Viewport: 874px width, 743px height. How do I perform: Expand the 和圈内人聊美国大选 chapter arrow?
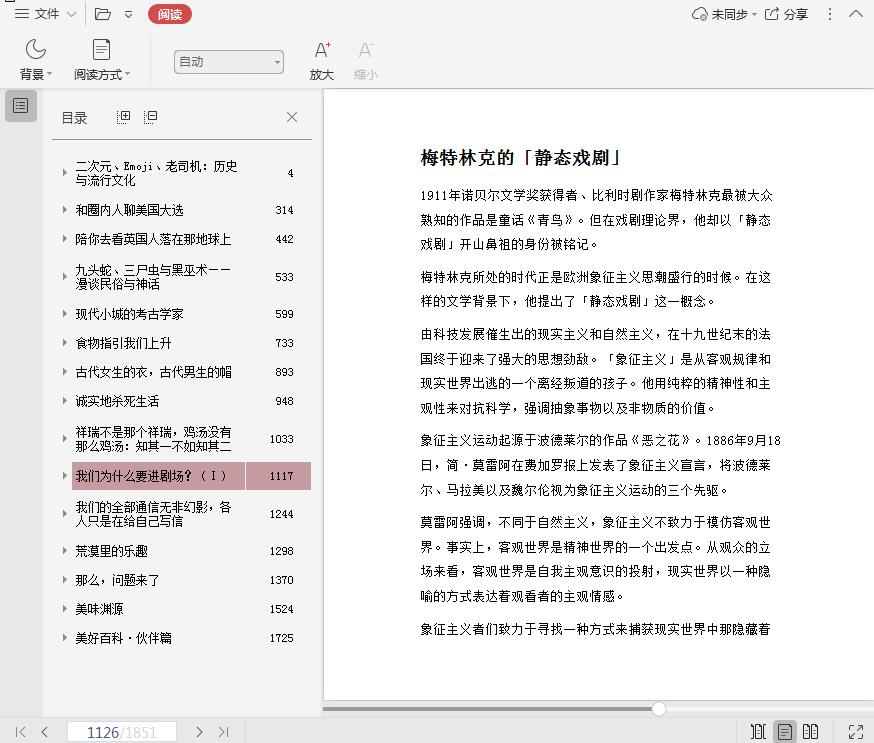point(65,210)
